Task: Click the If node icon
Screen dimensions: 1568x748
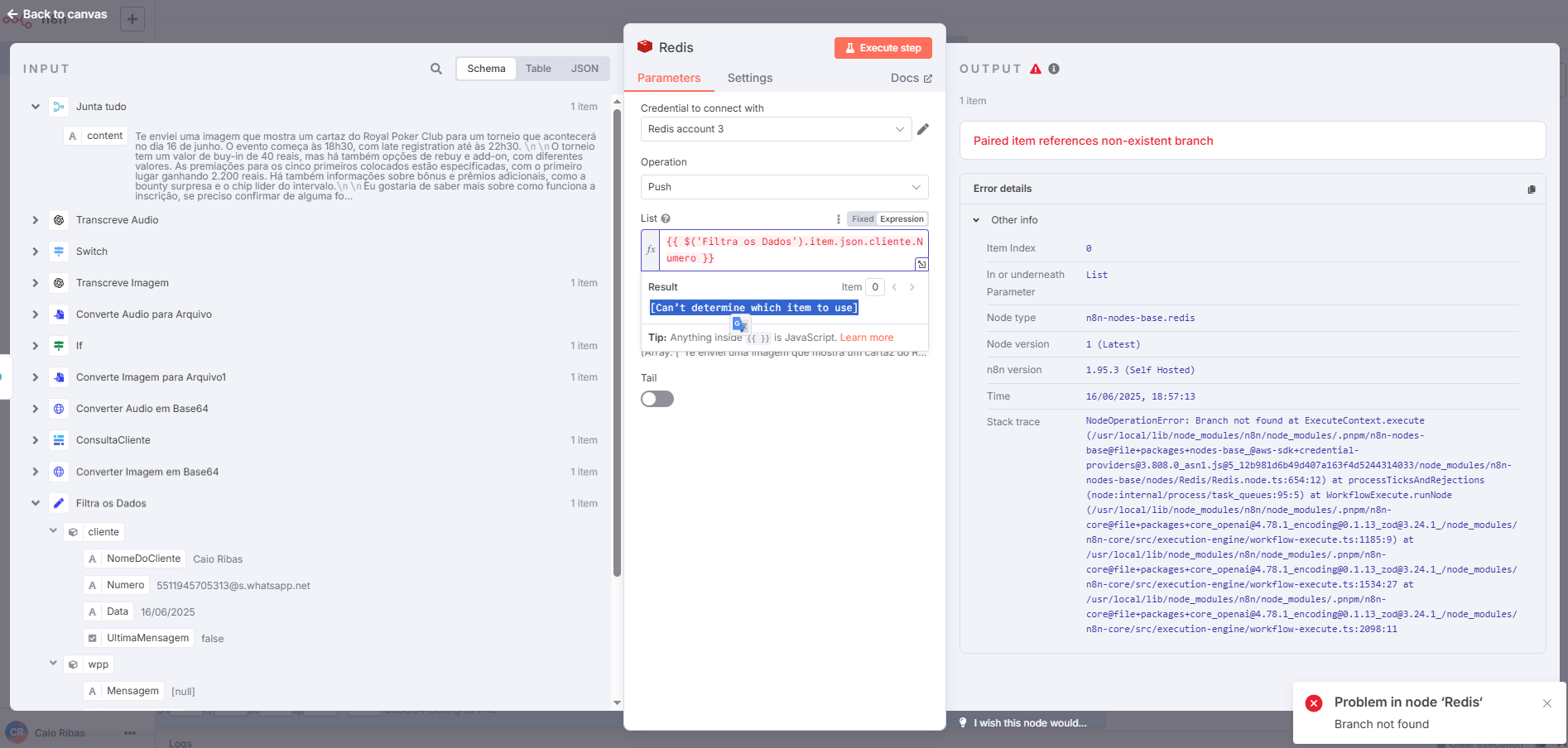Action: pyautogui.click(x=59, y=346)
